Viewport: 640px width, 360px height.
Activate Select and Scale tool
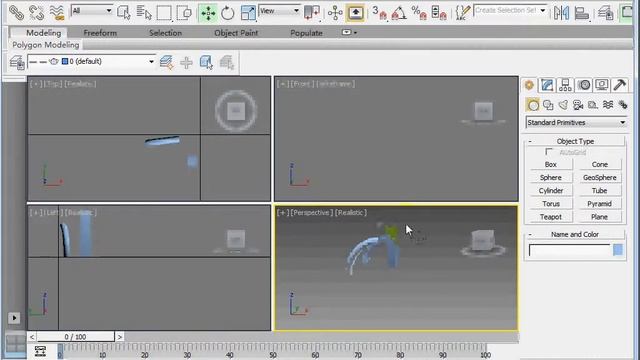pos(248,13)
